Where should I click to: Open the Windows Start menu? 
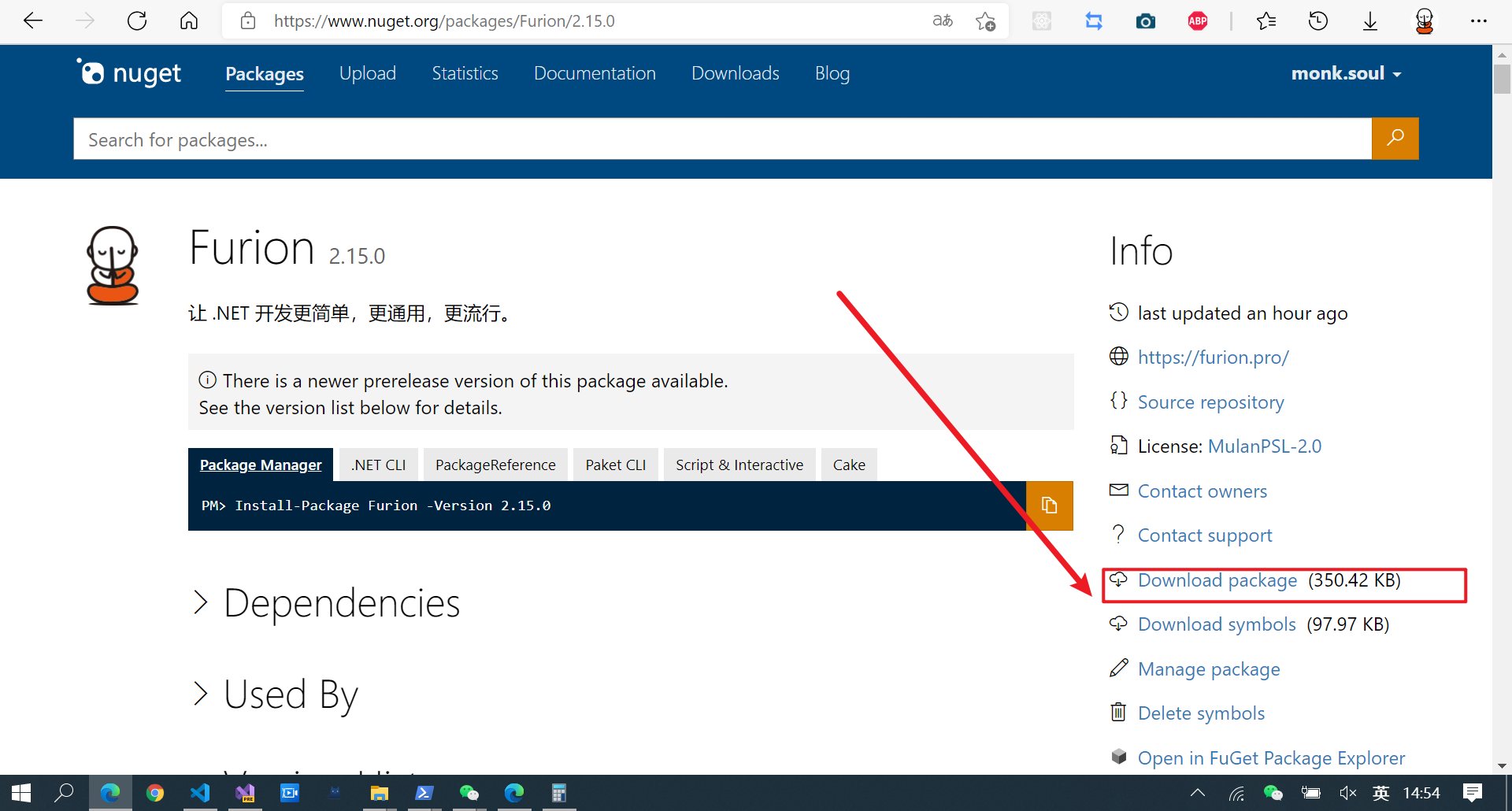click(x=21, y=793)
